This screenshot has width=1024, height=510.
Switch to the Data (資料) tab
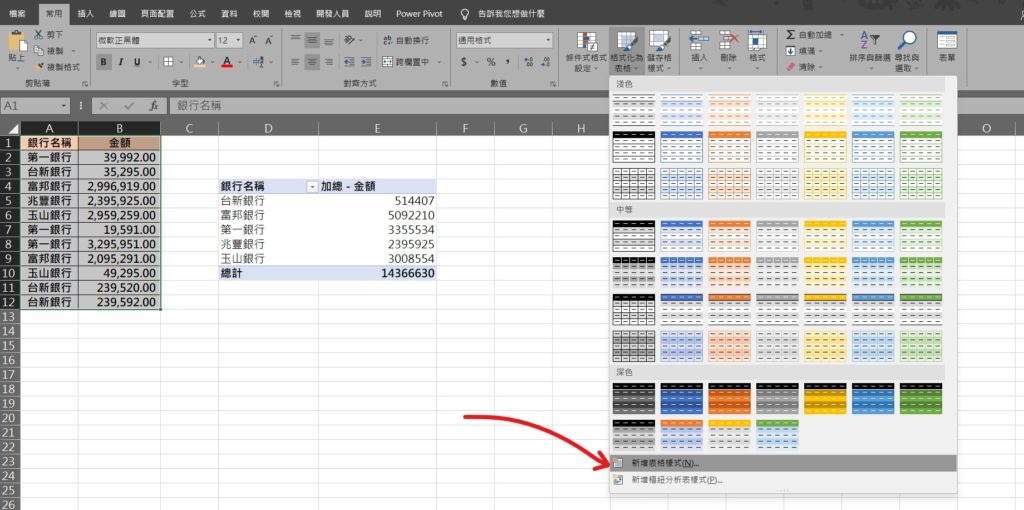pyautogui.click(x=229, y=13)
